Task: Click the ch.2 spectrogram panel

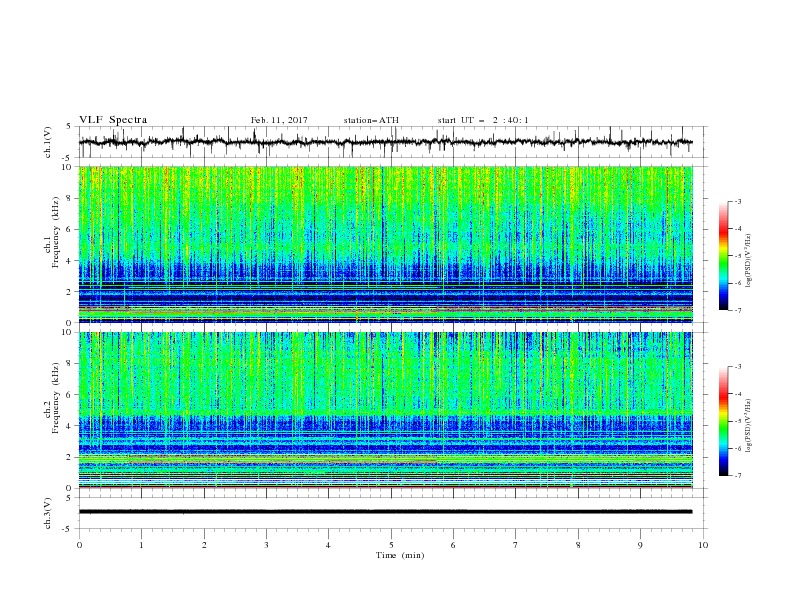Action: 386,410
